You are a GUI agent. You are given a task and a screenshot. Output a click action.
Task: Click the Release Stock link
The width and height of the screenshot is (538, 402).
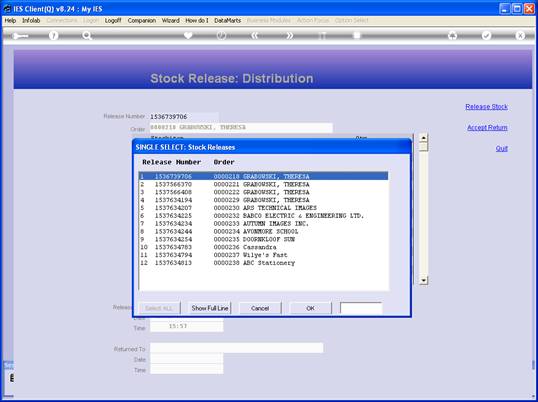[486, 107]
